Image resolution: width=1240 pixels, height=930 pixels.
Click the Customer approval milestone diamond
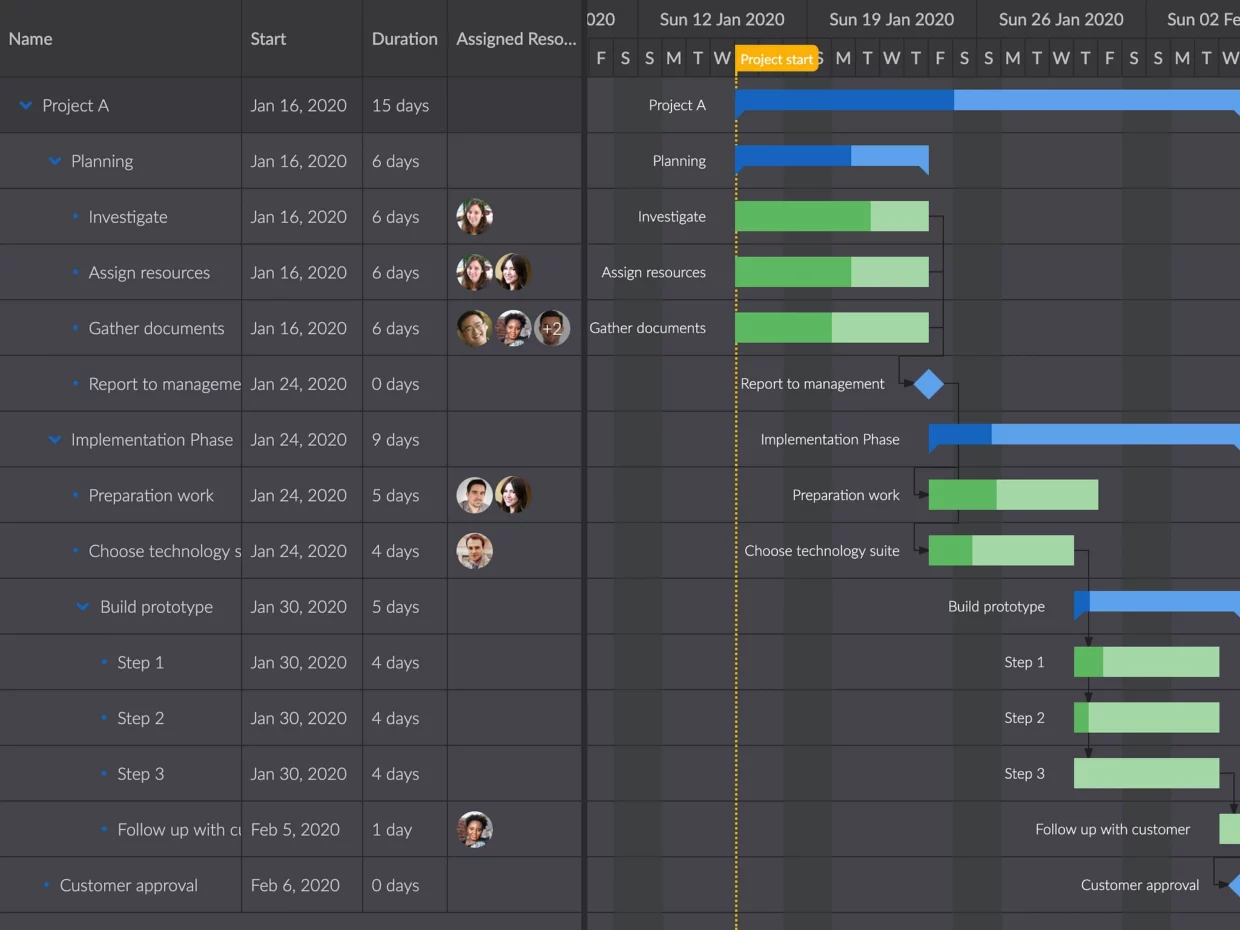tap(1234, 885)
